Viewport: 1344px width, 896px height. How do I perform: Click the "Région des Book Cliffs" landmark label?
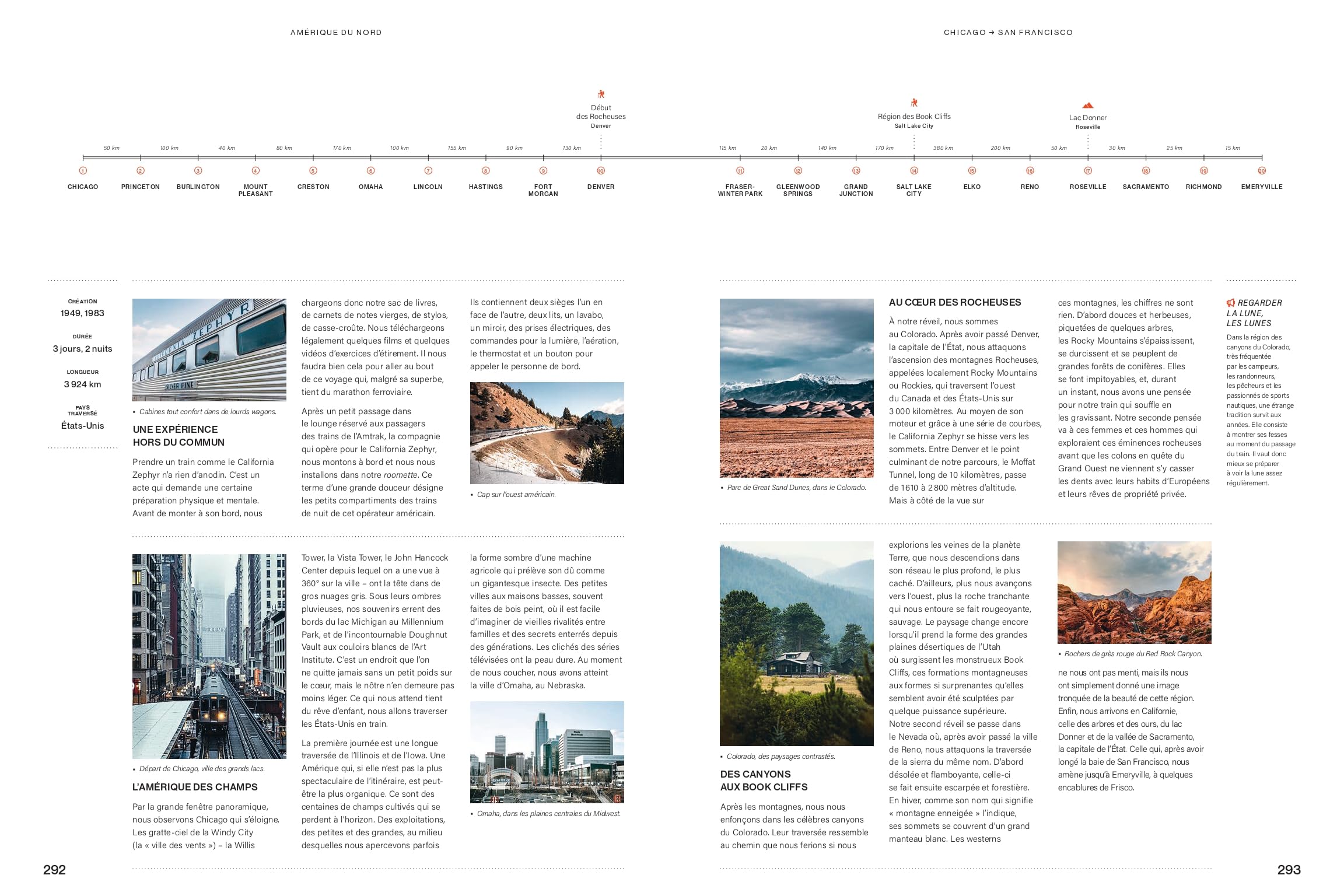click(914, 117)
